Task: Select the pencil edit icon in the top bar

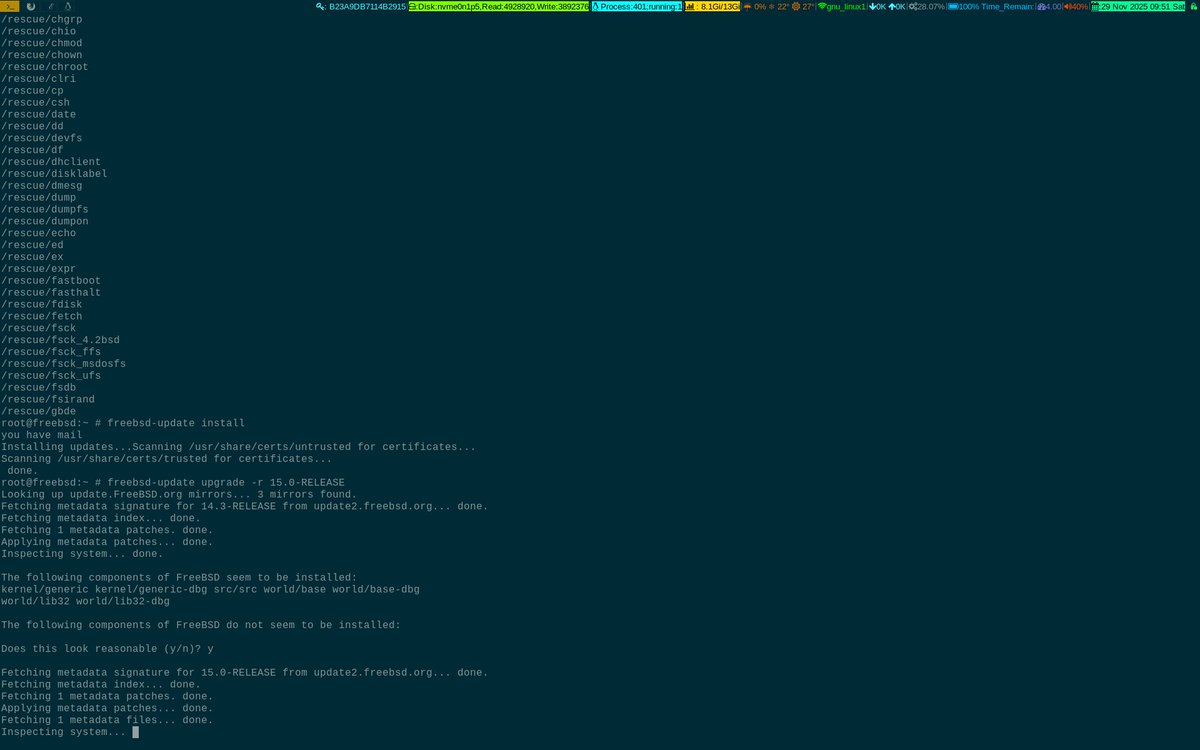Action: (x=52, y=6)
